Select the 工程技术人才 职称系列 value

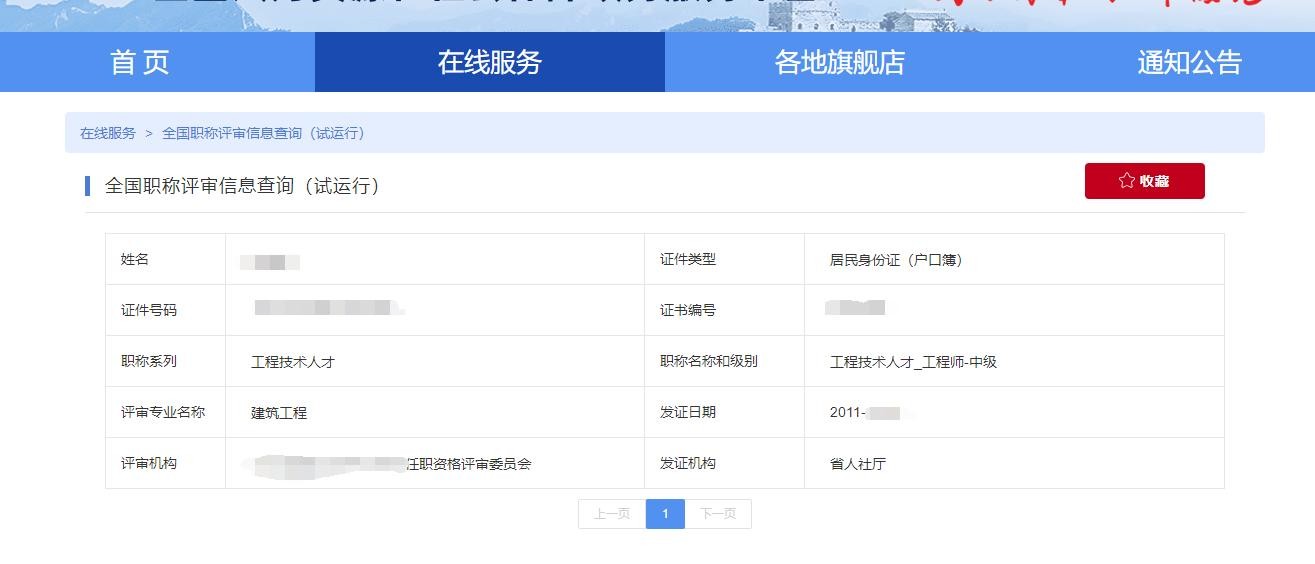[x=293, y=362]
